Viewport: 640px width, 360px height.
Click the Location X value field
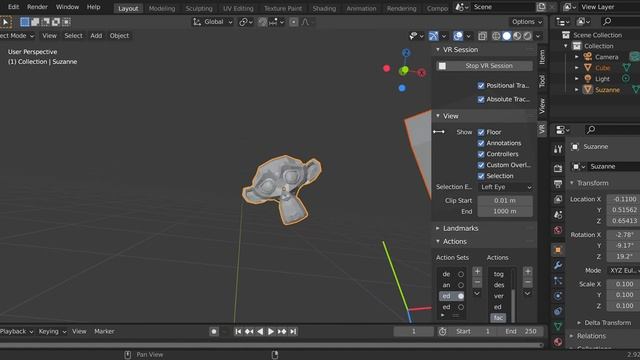coord(623,199)
